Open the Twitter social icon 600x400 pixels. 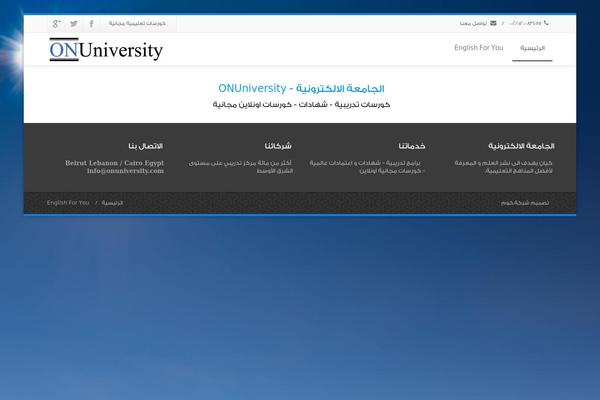(74, 24)
